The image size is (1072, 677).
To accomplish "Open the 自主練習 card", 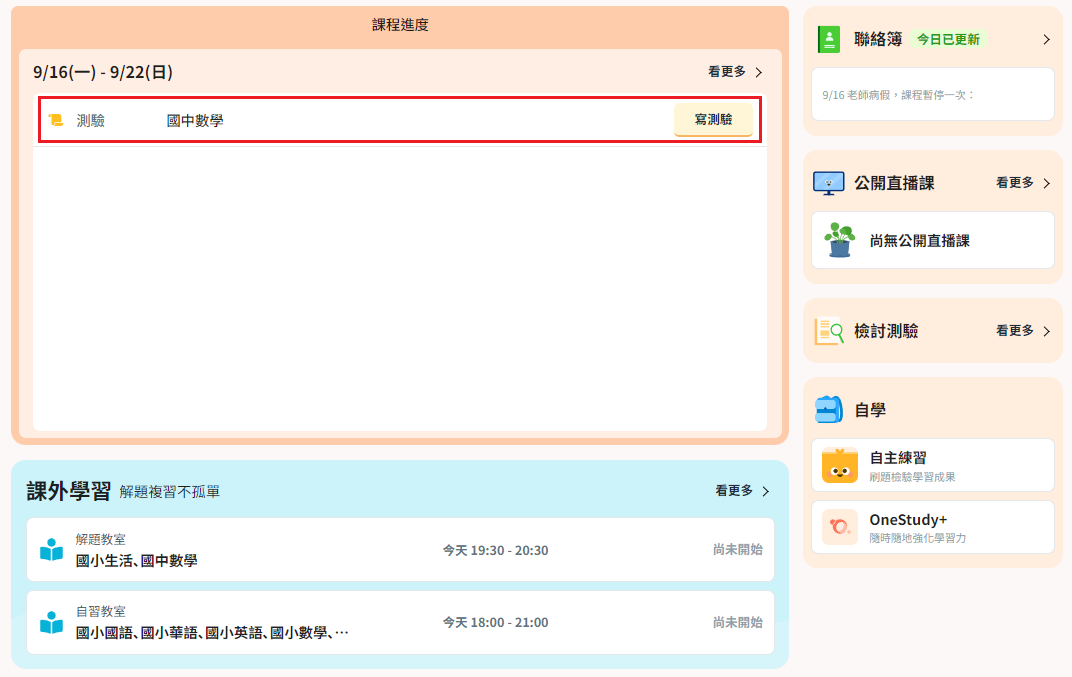I will [933, 465].
